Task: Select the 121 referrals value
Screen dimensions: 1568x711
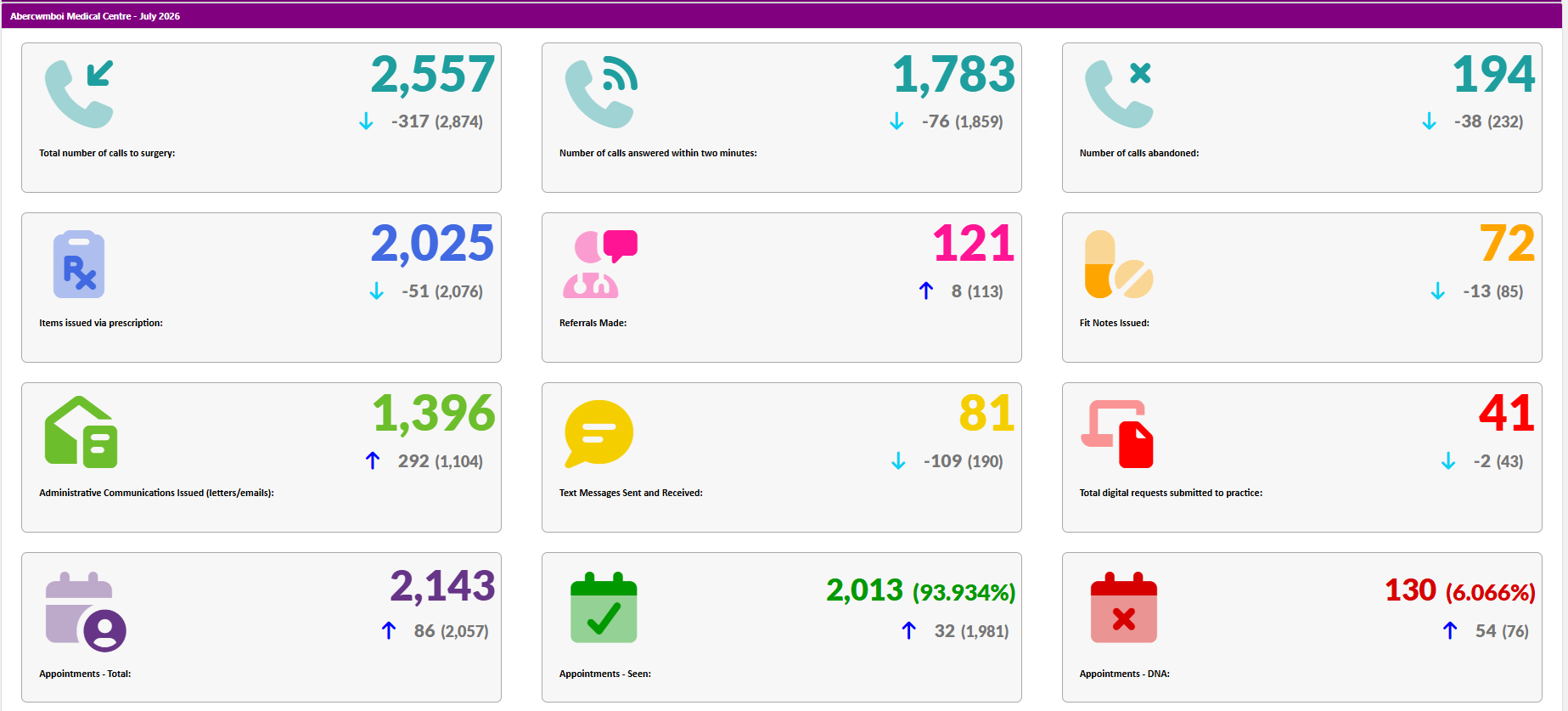Action: click(974, 244)
